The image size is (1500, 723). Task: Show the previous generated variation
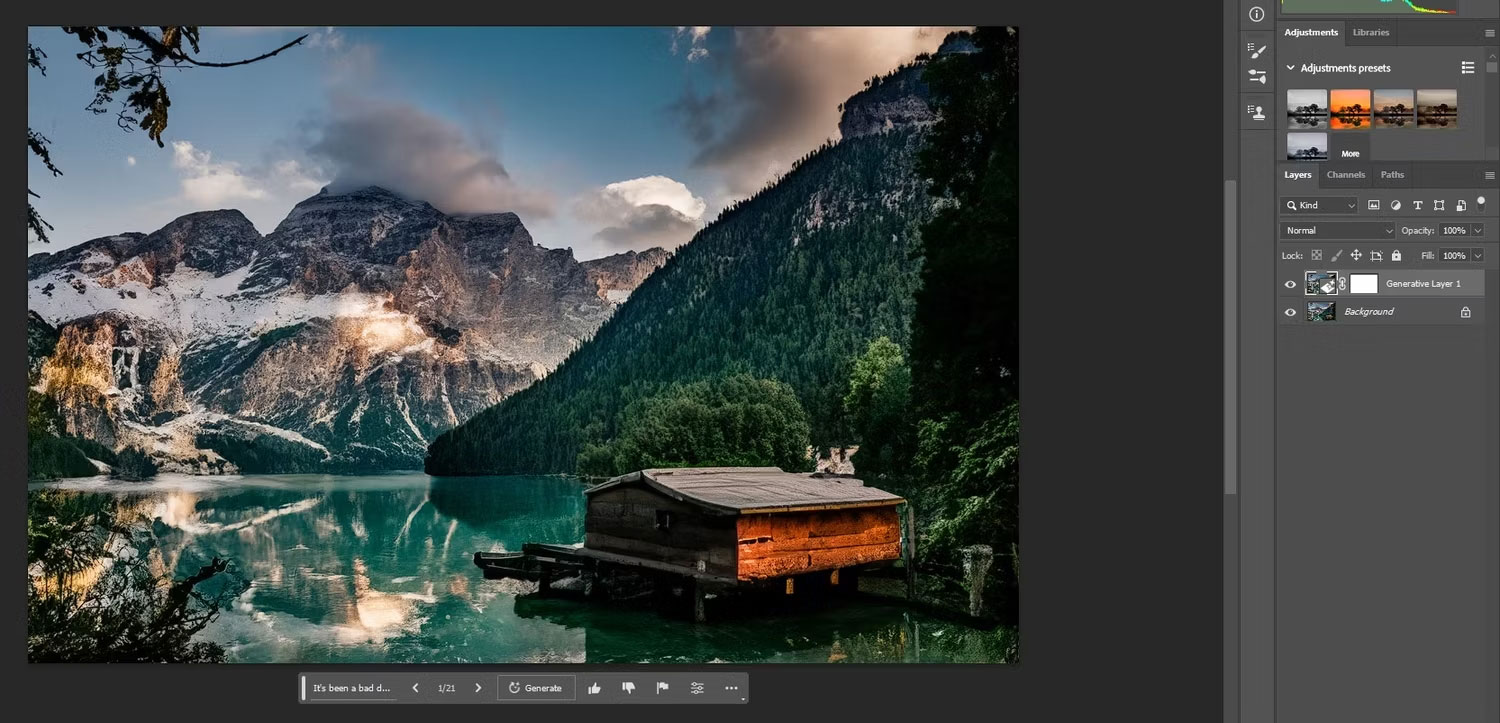415,688
